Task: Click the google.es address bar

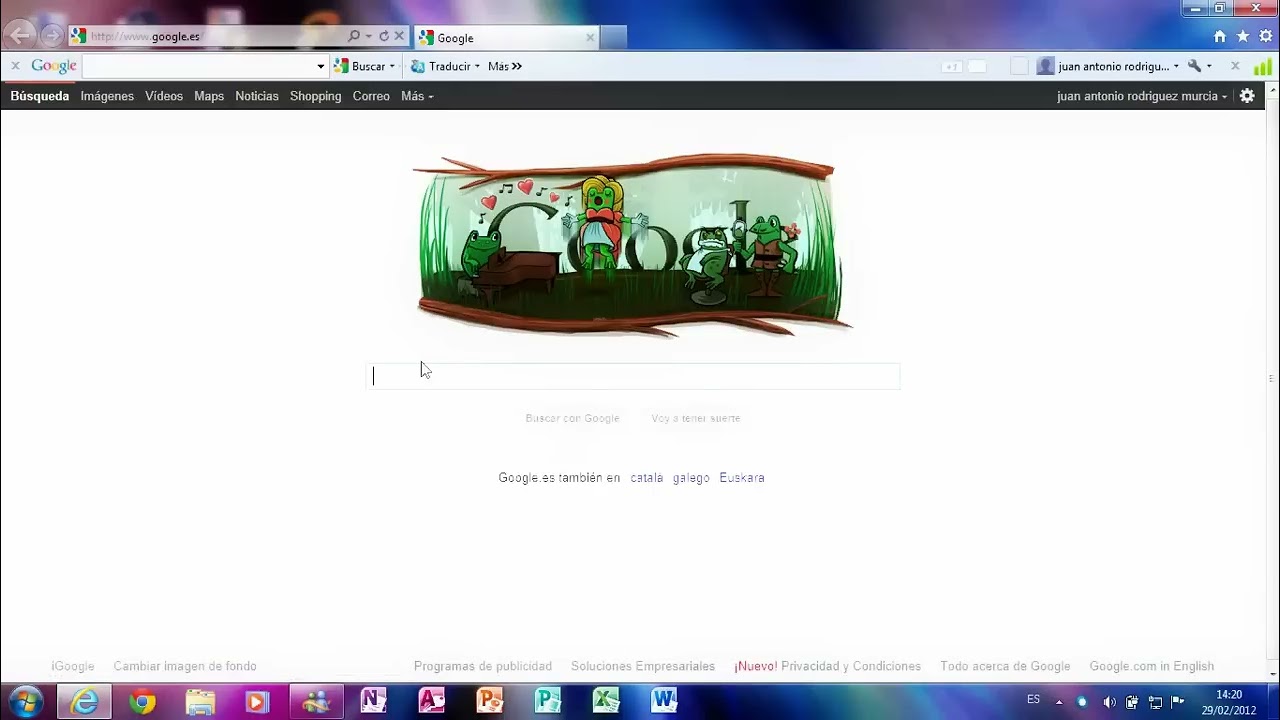Action: click(208, 36)
